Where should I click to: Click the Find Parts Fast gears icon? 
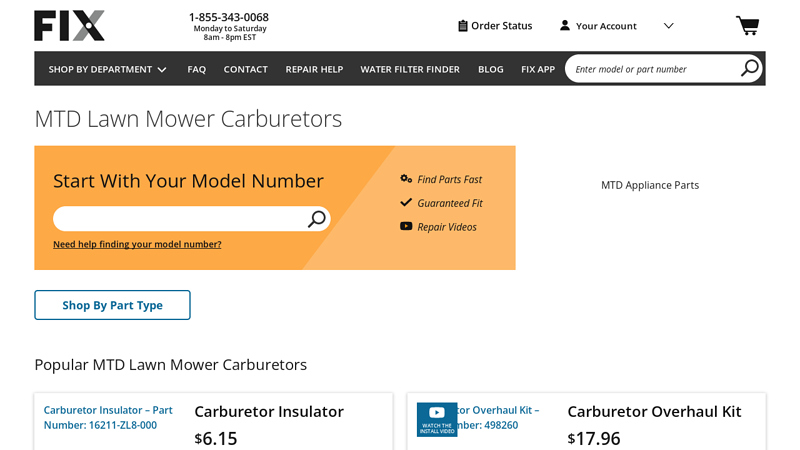tap(406, 179)
